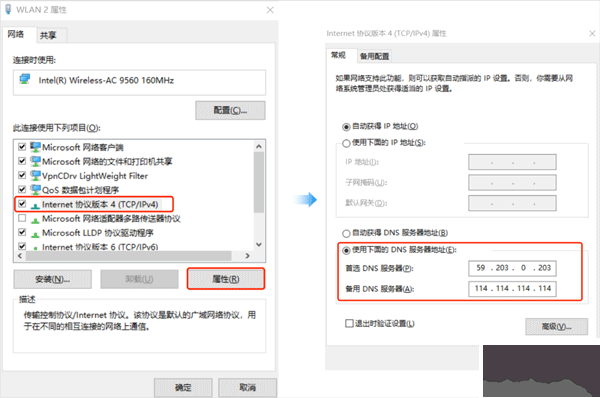Image resolution: width=600 pixels, height=398 pixels.
Task: Close the WLAN 2 属性 window
Action: click(270, 10)
